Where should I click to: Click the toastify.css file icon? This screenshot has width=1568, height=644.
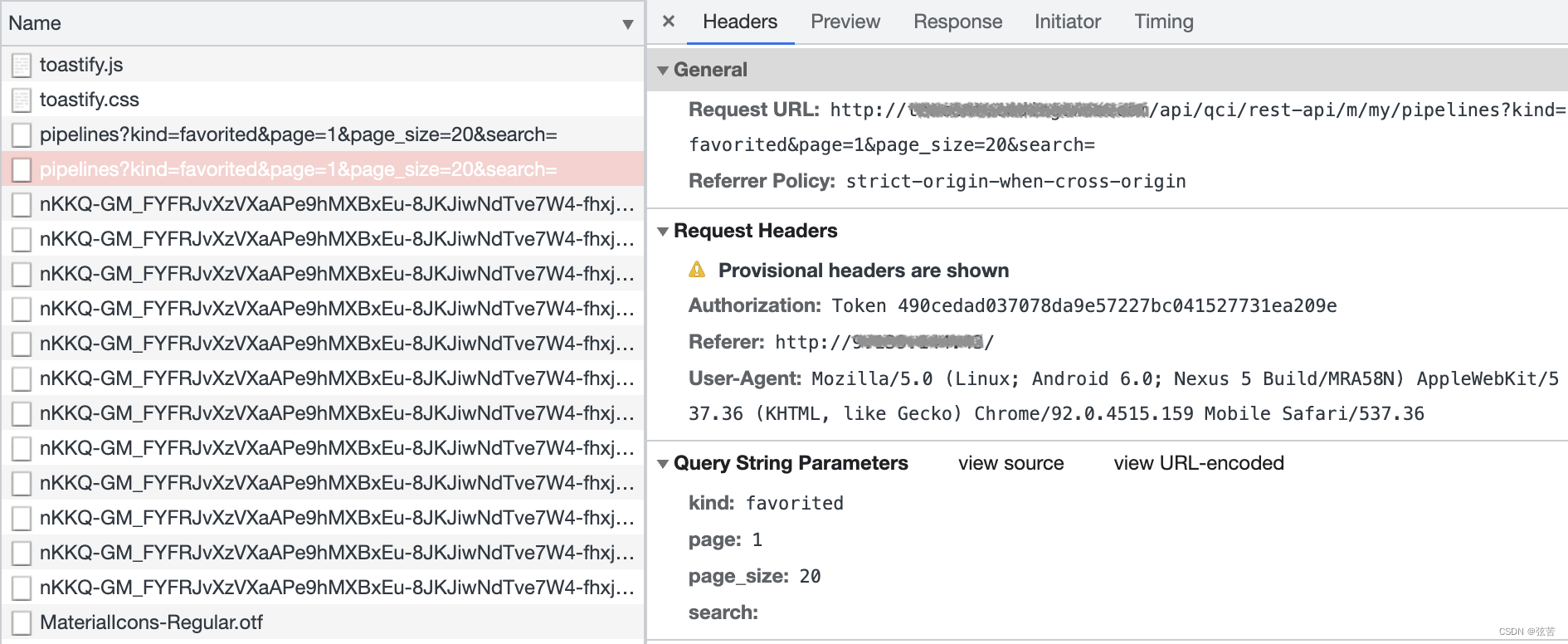pyautogui.click(x=22, y=100)
